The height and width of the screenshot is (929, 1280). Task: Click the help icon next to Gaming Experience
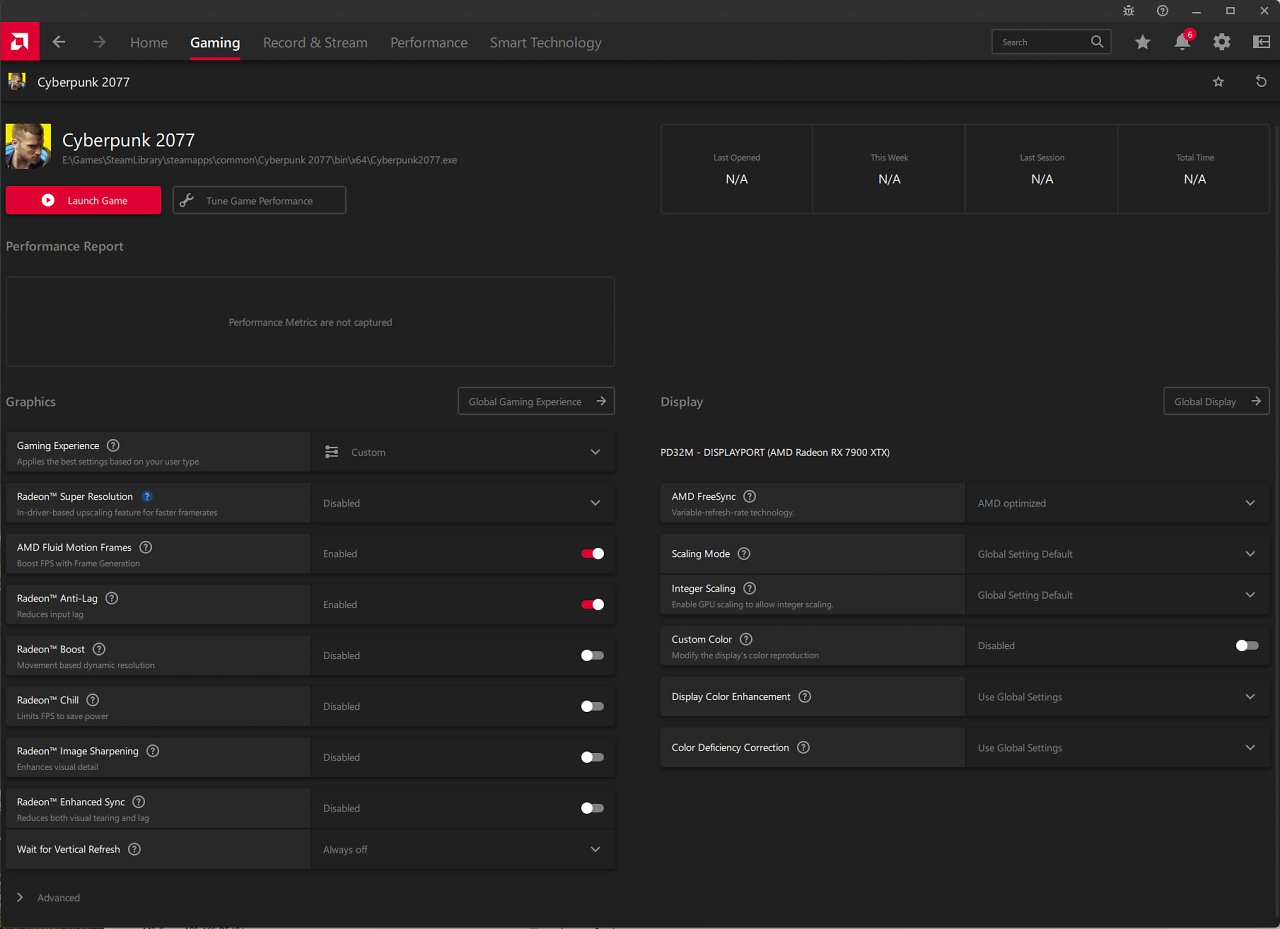click(x=113, y=446)
